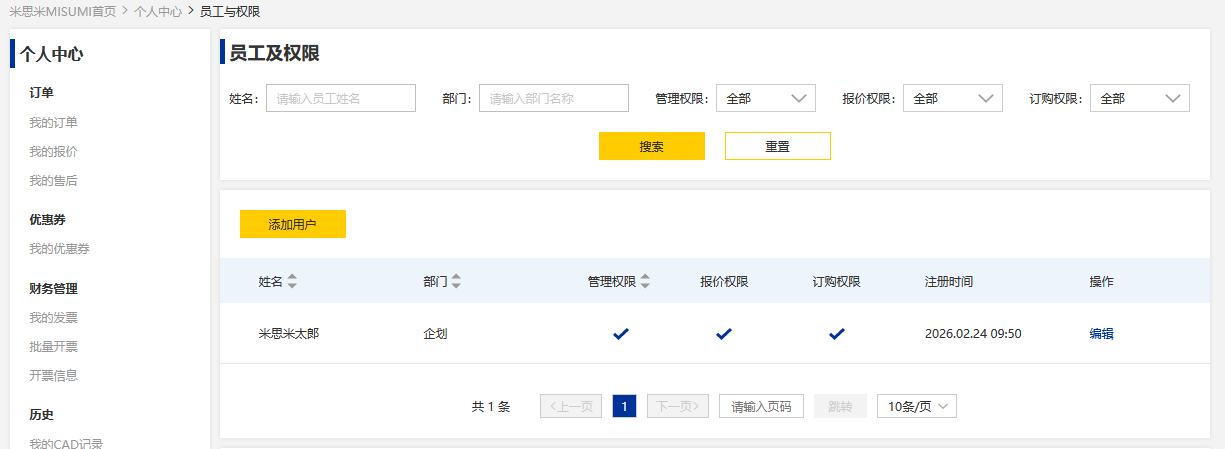Open the 订购权限 filter dropdown

click(x=1139, y=98)
